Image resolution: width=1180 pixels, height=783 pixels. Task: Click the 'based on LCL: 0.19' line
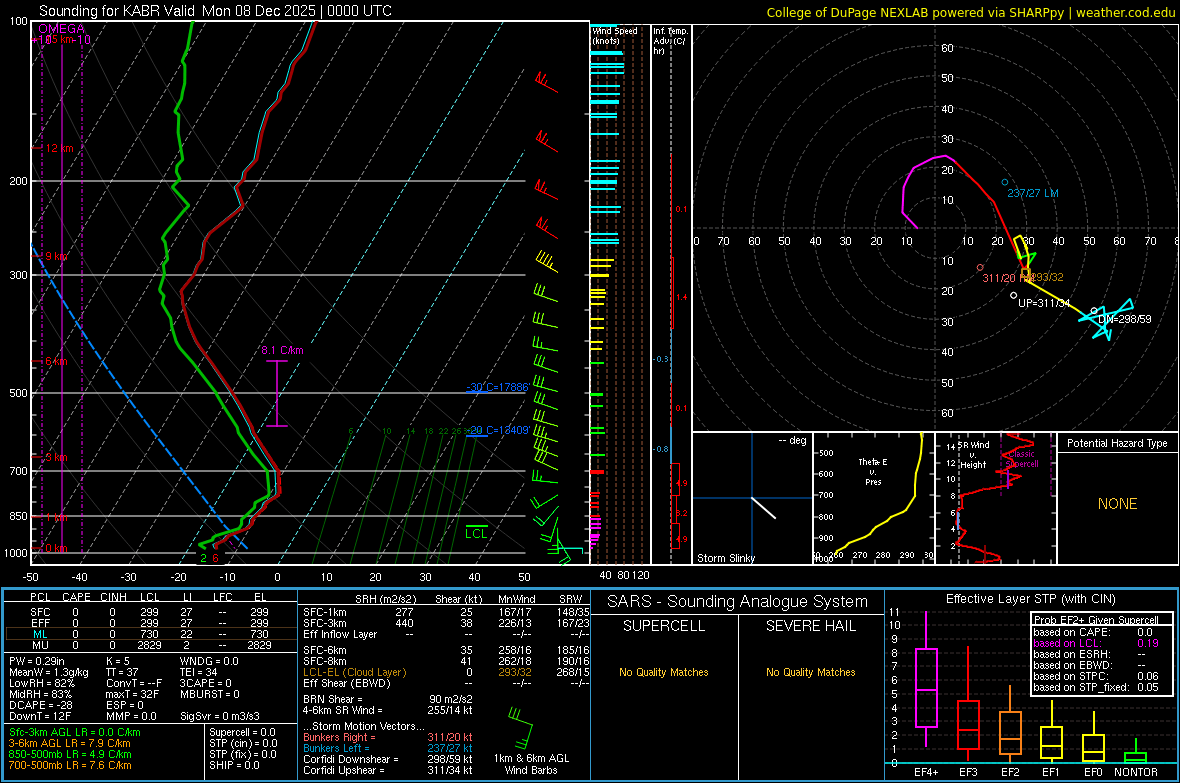pos(1096,643)
